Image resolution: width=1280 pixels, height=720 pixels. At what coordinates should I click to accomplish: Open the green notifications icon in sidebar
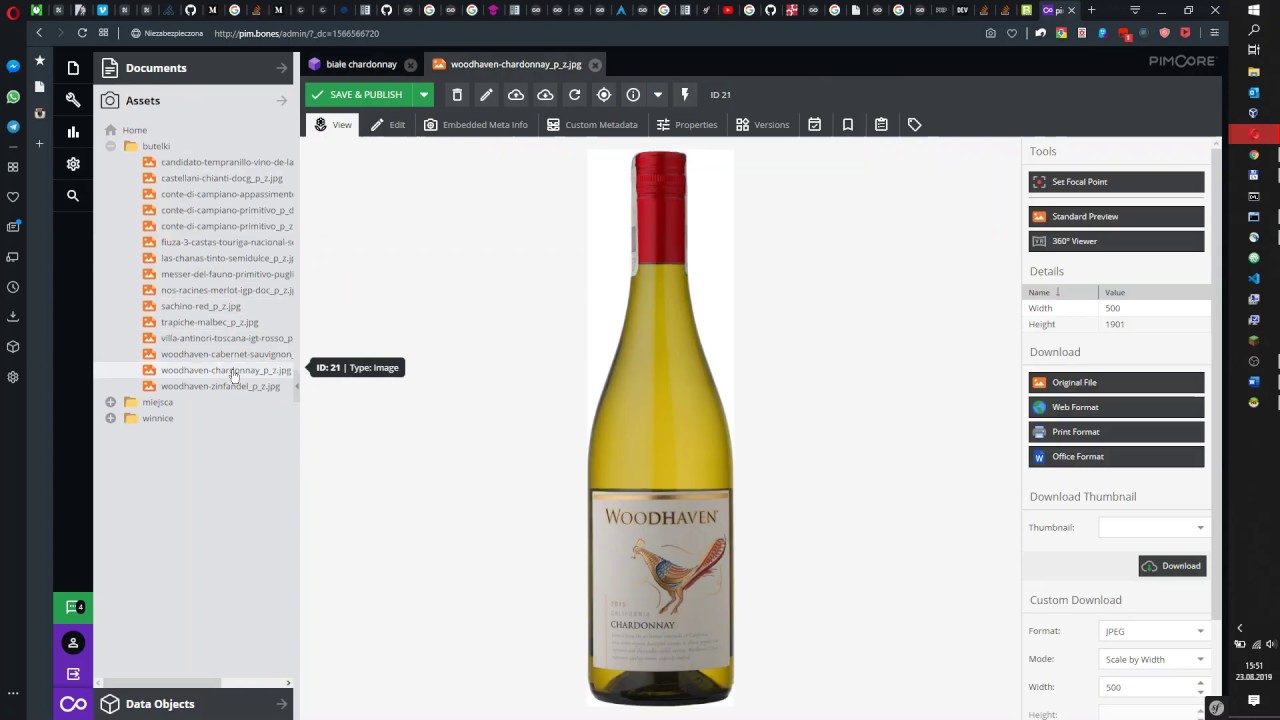click(x=73, y=607)
